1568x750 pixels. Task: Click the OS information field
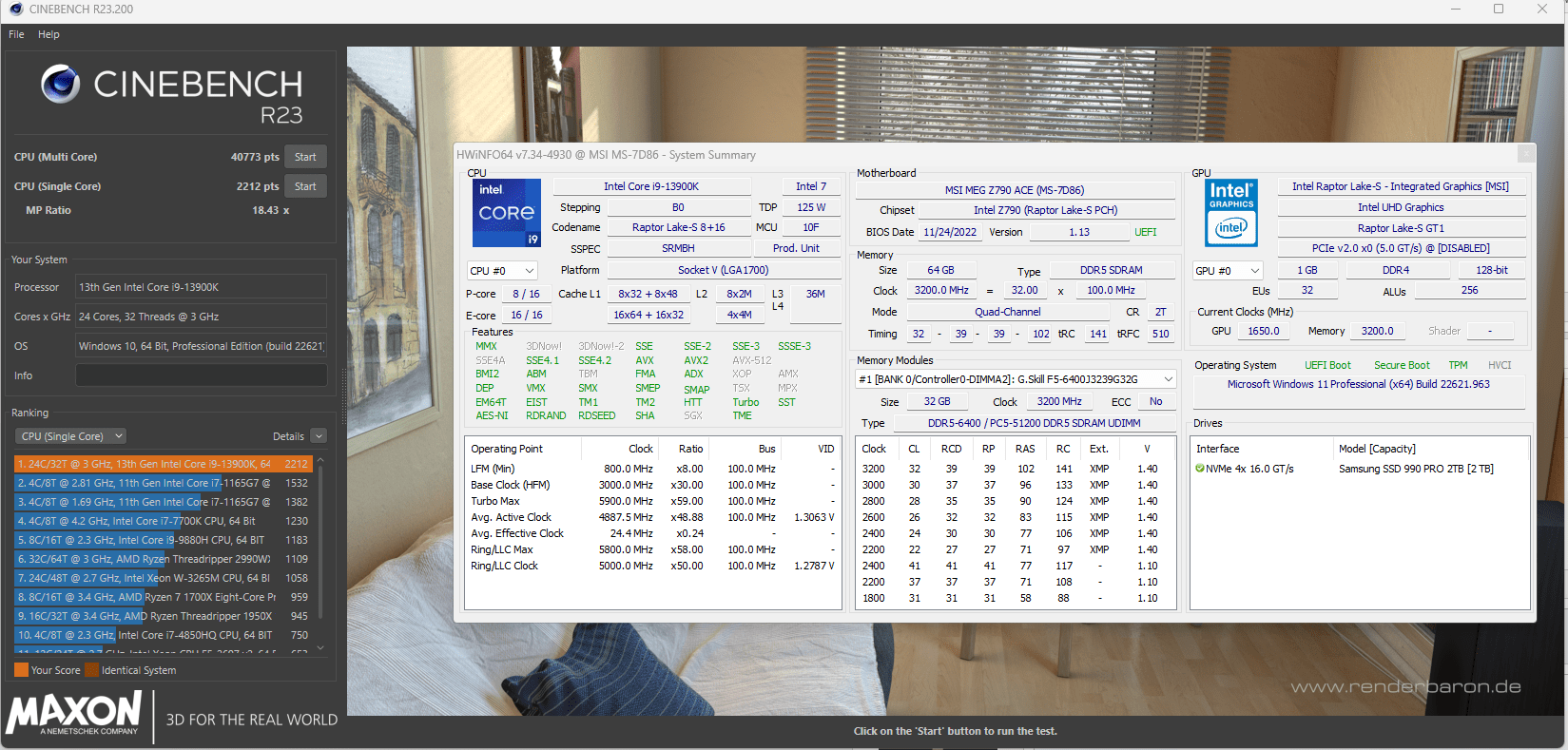click(x=201, y=346)
